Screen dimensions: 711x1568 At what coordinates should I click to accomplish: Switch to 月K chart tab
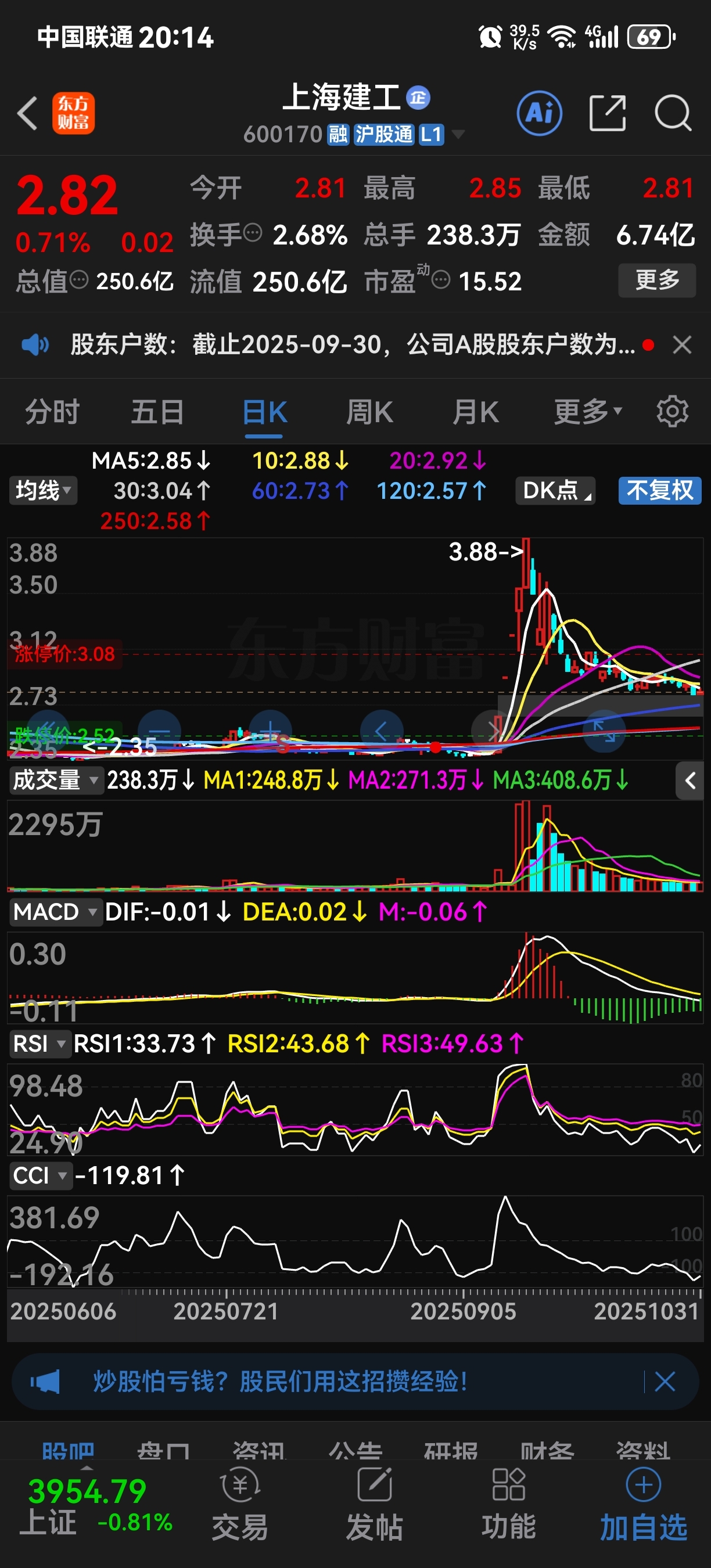tap(475, 412)
